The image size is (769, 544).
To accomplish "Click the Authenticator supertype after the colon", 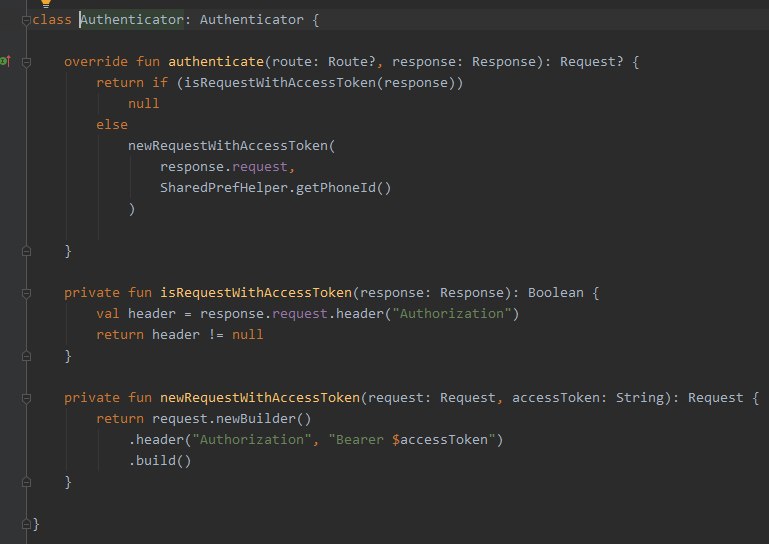I will [x=252, y=20].
